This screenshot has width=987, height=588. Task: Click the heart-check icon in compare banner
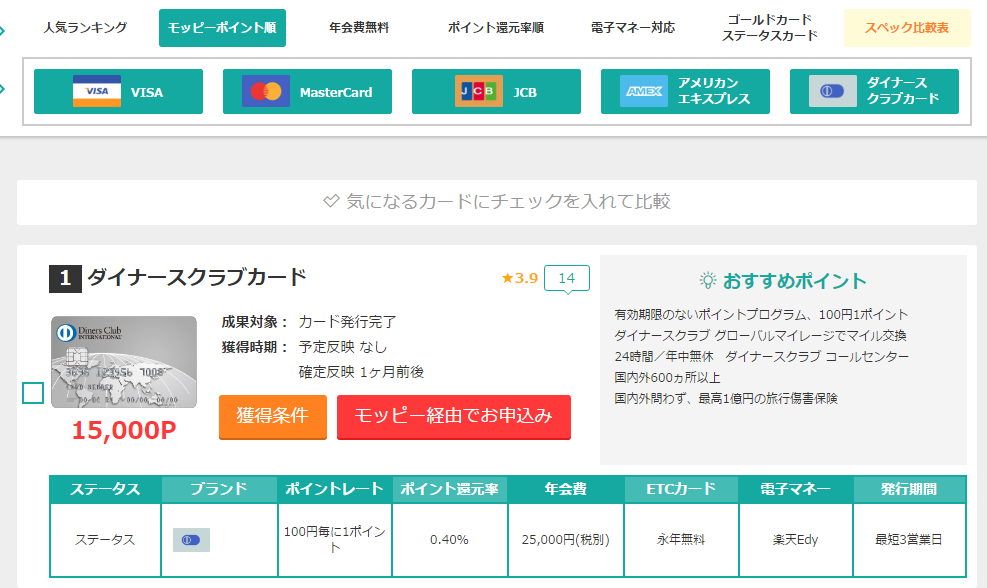coord(331,201)
